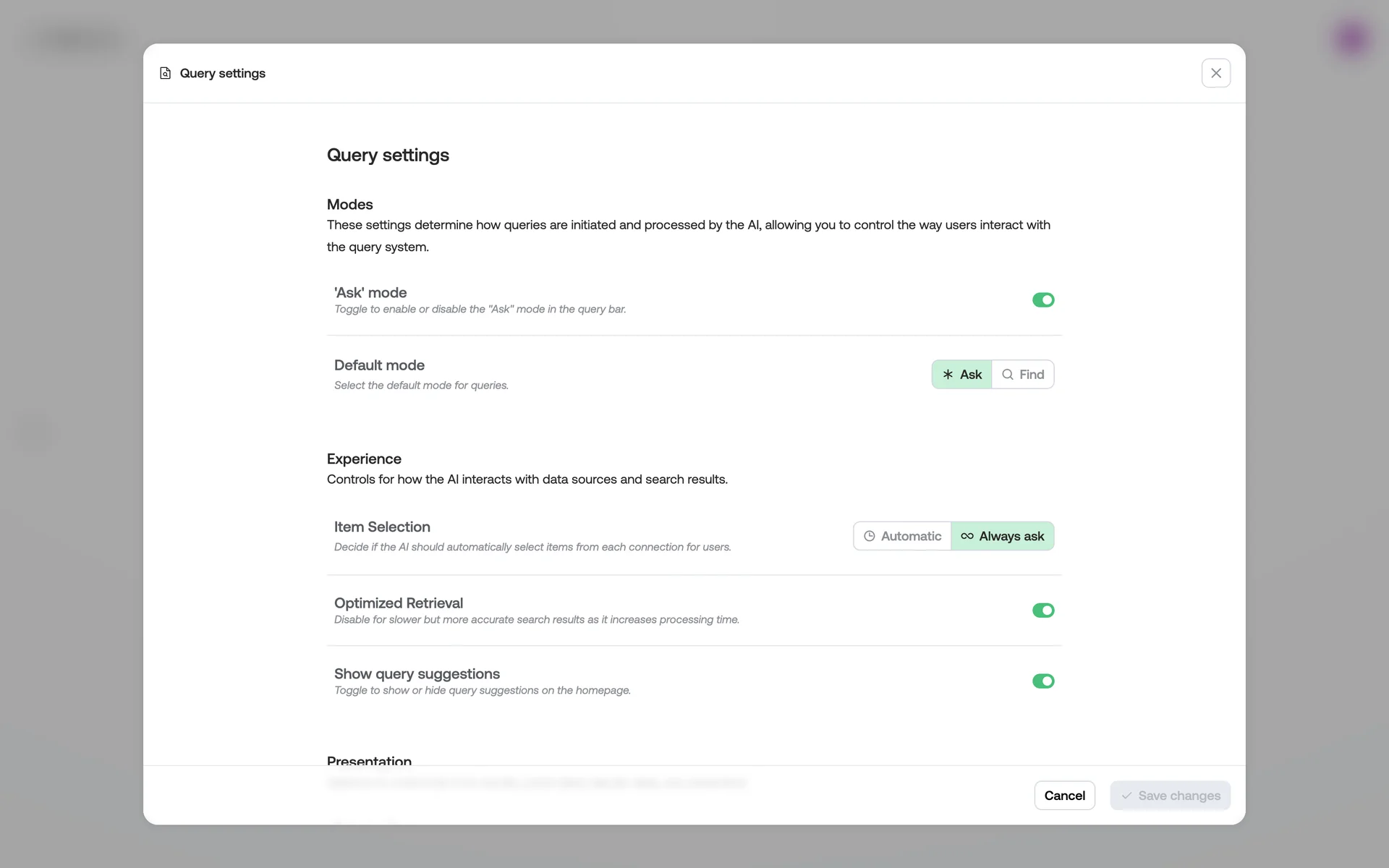Click the Show query suggestions label
1389x868 pixels.
(417, 674)
